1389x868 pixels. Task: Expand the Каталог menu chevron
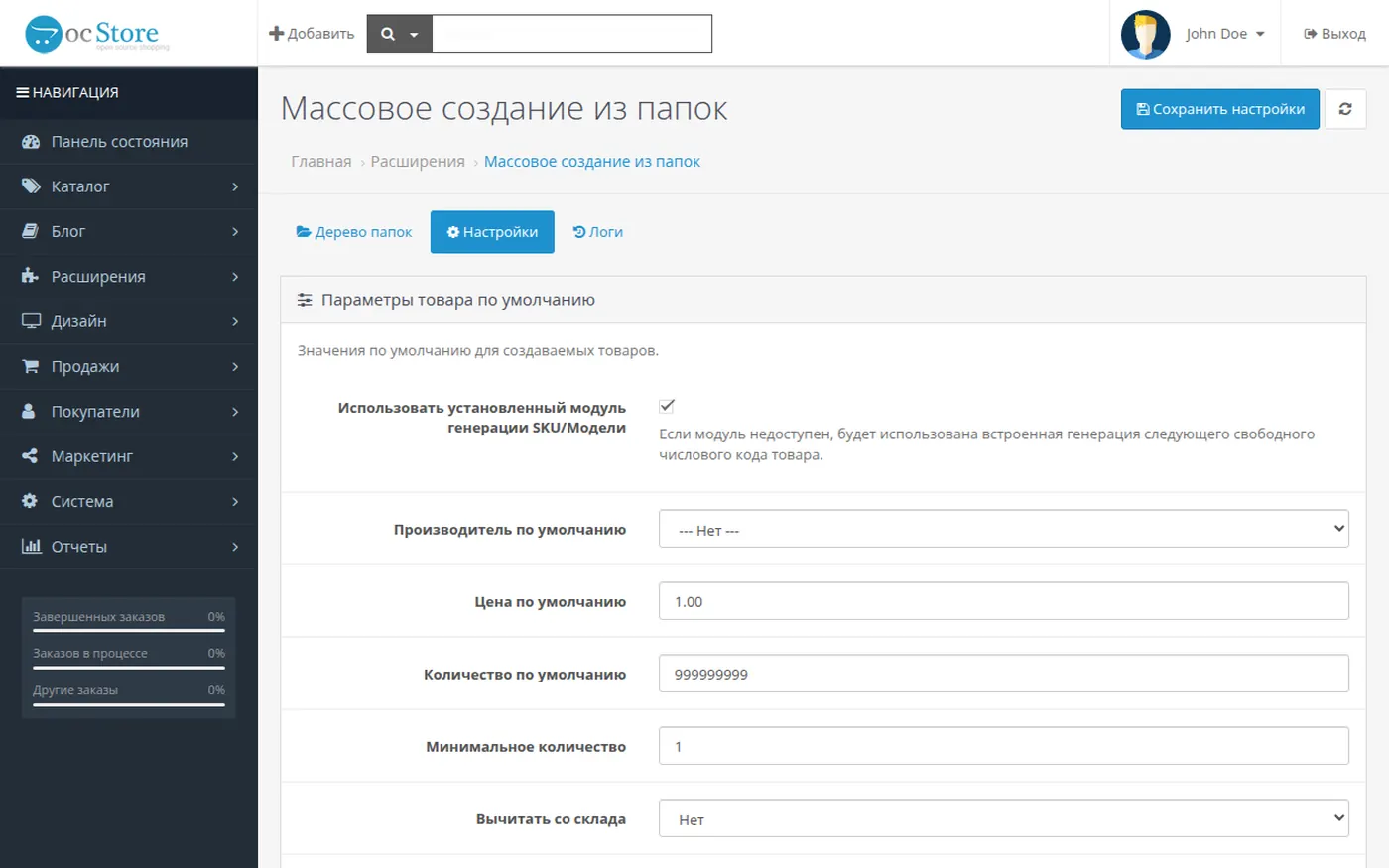point(235,186)
